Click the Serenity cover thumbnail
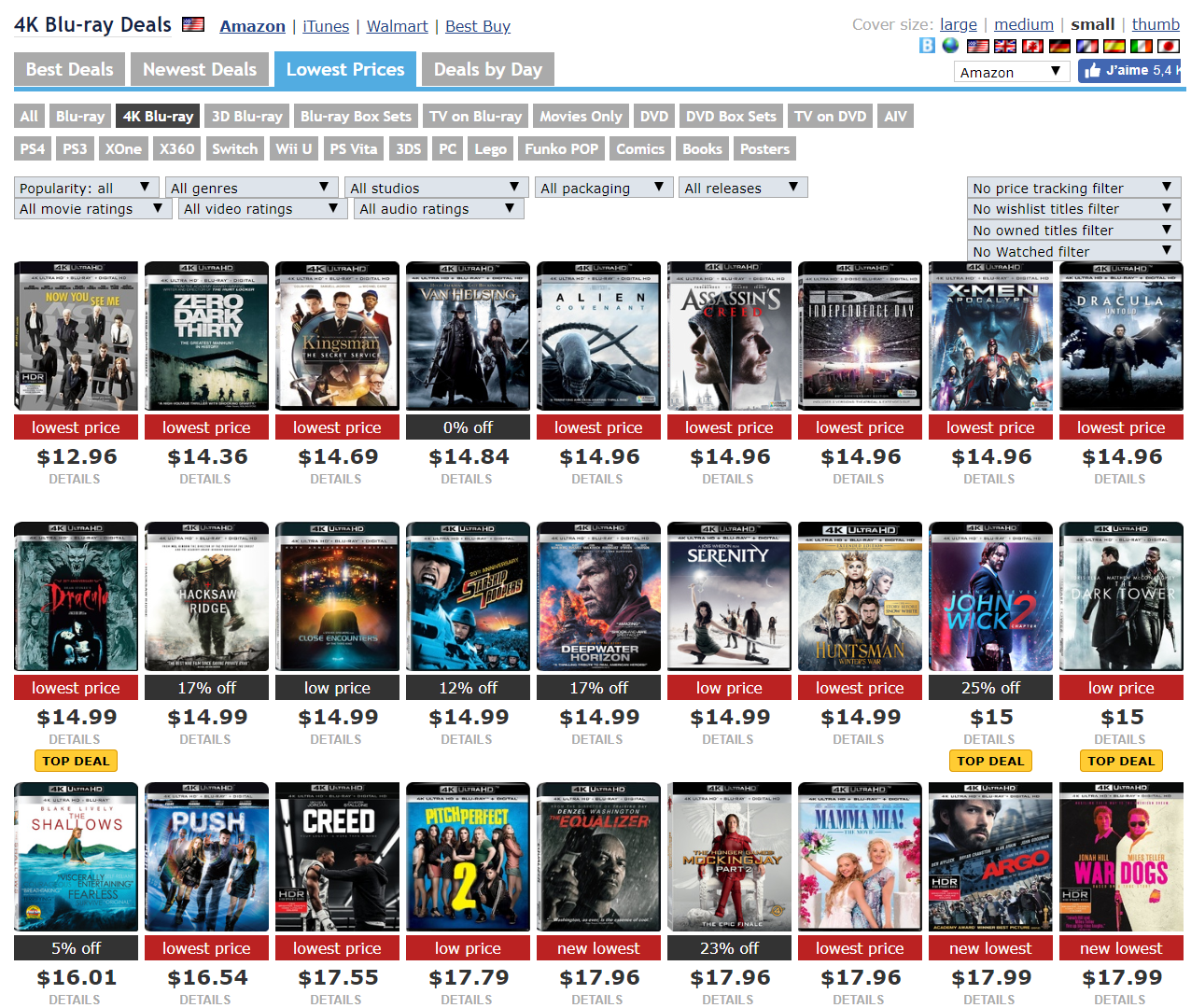Viewport: 1191px width, 1008px height. 730,596
